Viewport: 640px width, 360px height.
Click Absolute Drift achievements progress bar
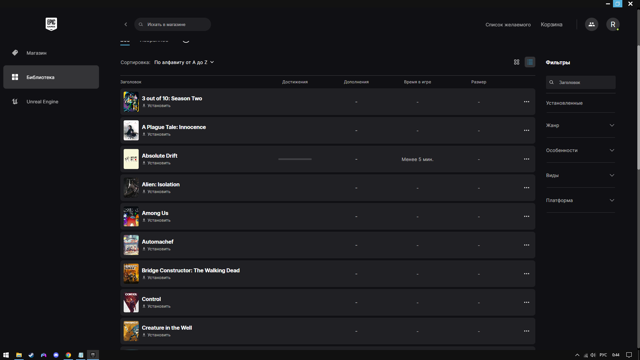pos(295,159)
